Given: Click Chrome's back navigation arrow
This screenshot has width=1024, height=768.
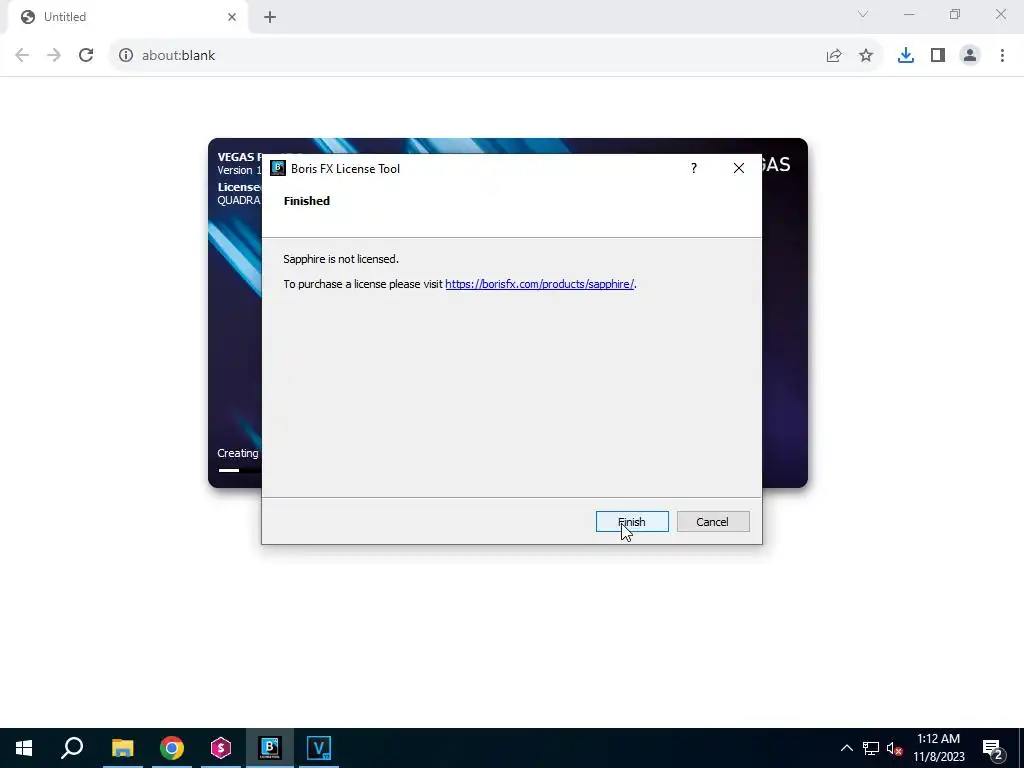Looking at the screenshot, I should [22, 56].
